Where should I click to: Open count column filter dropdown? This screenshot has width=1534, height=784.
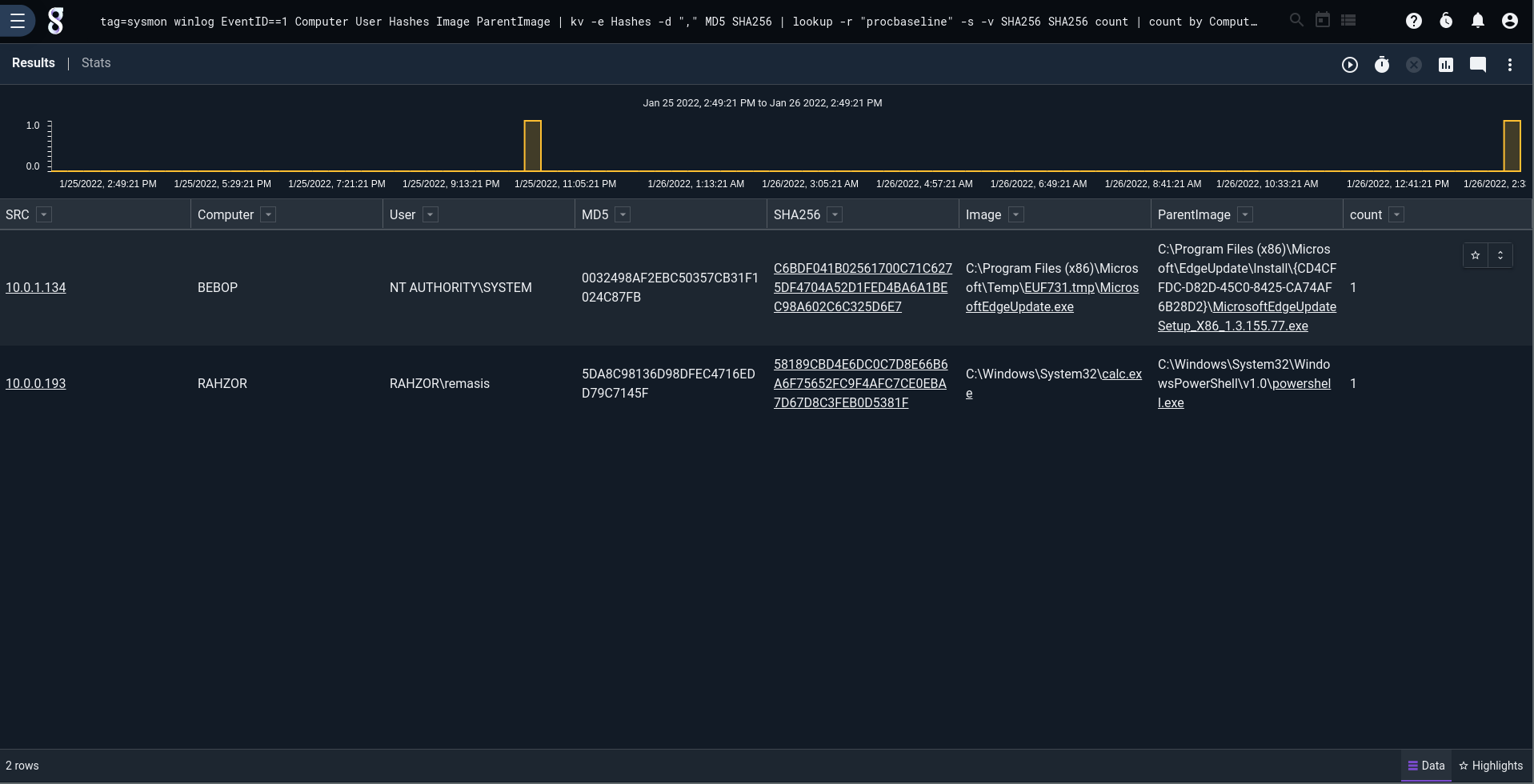(1396, 214)
